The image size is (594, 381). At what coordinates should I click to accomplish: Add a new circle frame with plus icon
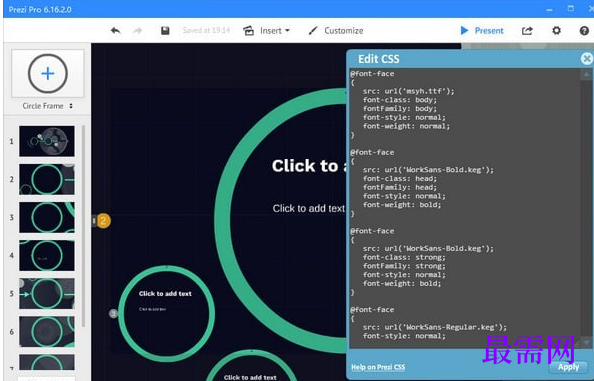coord(48,73)
